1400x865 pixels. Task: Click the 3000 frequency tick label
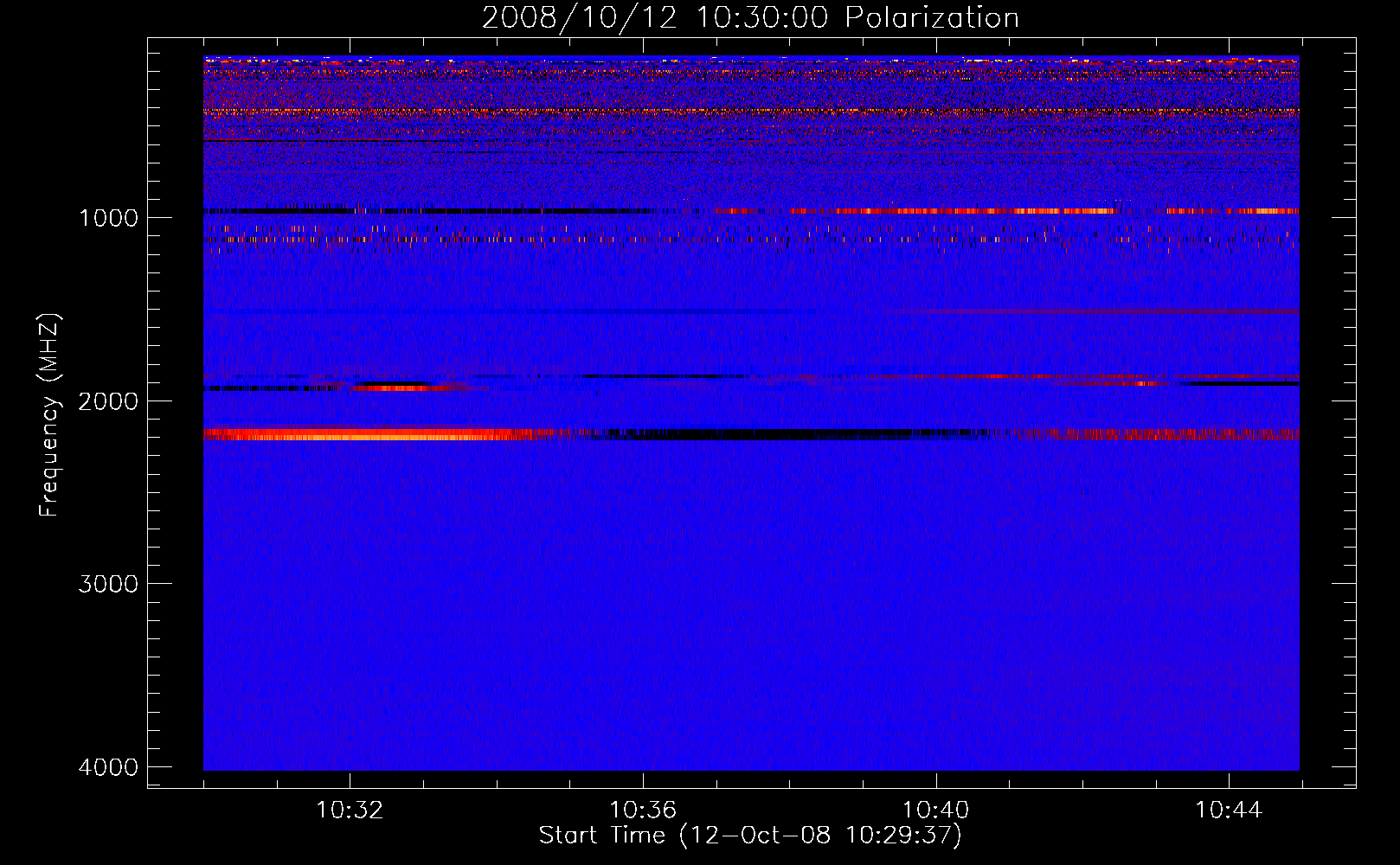pos(108,584)
